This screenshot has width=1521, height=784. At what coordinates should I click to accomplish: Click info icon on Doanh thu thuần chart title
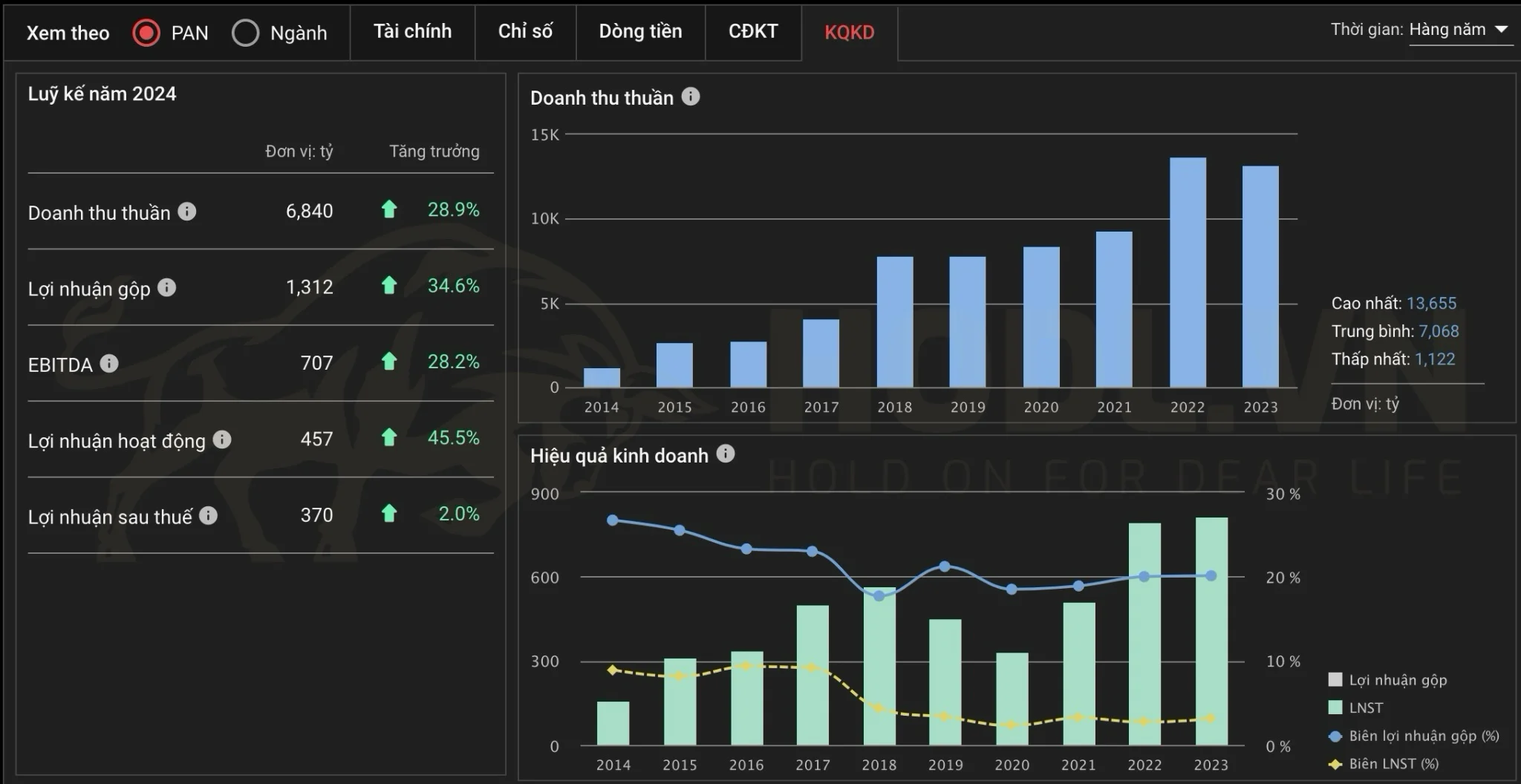coord(691,97)
